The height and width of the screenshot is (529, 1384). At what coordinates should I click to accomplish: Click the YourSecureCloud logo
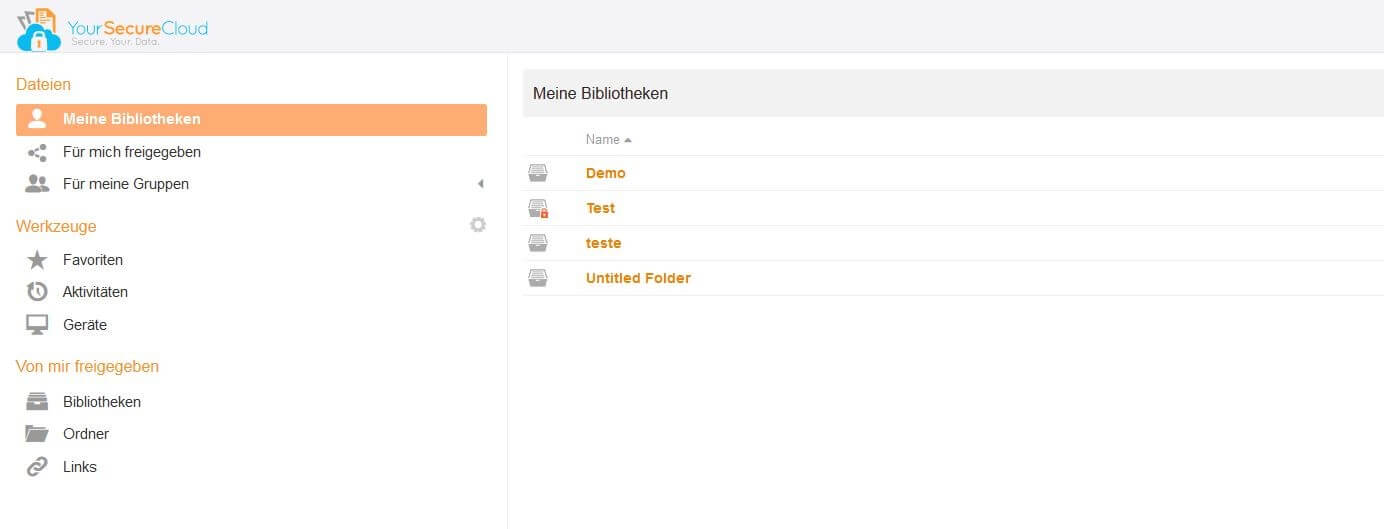(x=112, y=28)
